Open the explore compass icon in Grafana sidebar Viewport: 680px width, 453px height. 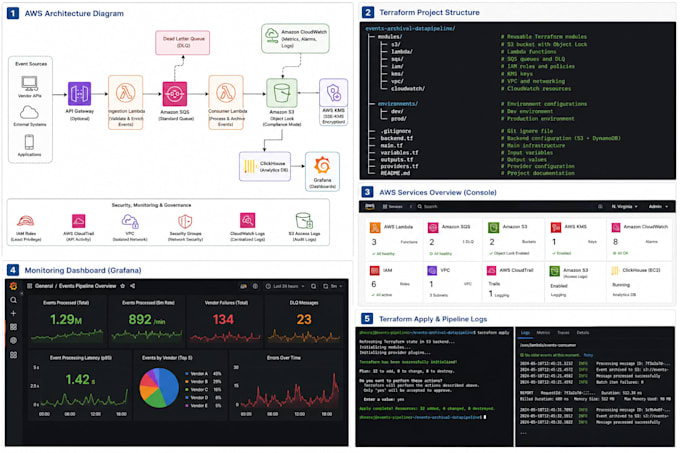point(13,341)
